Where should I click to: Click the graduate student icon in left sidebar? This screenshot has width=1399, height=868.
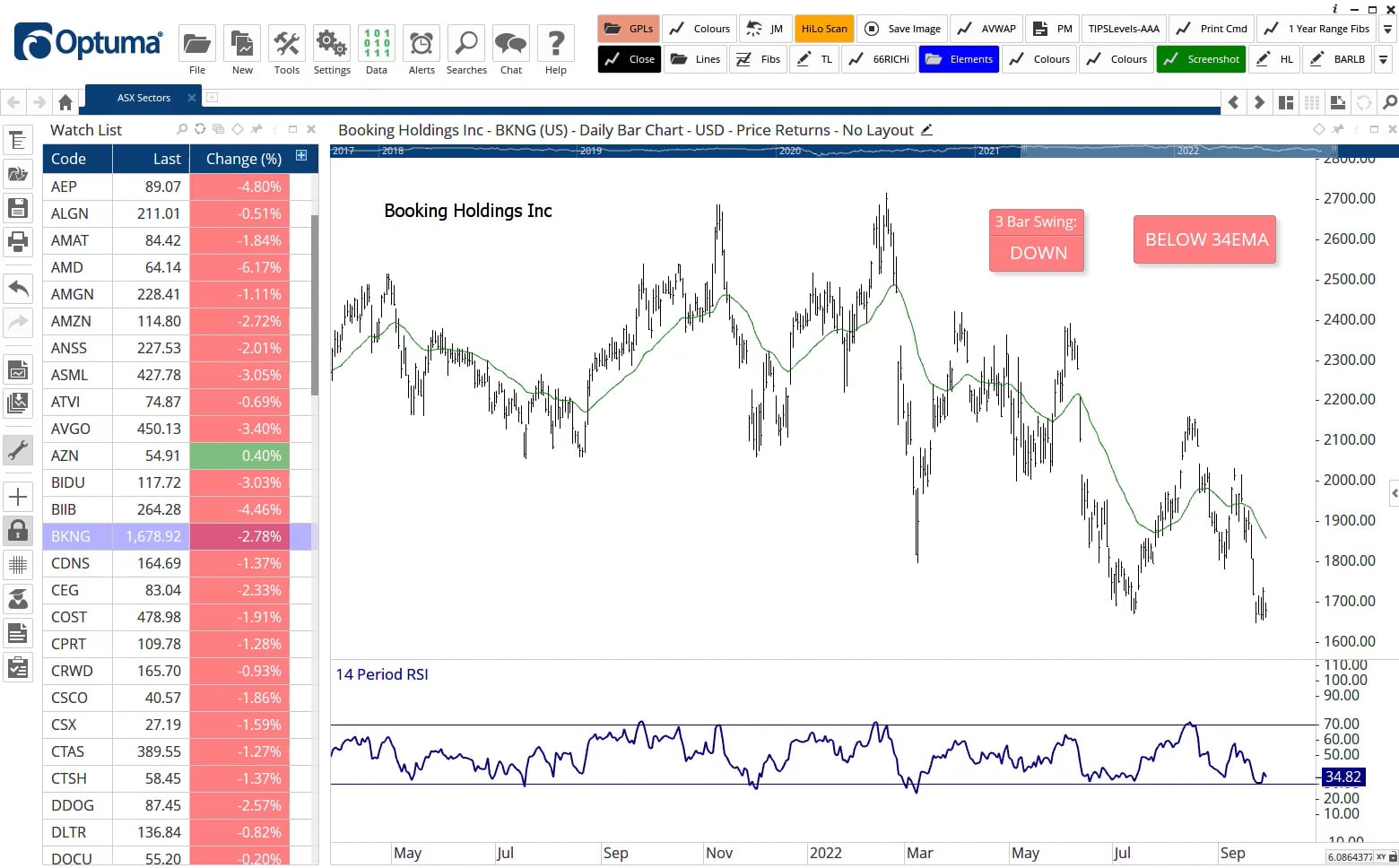pyautogui.click(x=18, y=598)
